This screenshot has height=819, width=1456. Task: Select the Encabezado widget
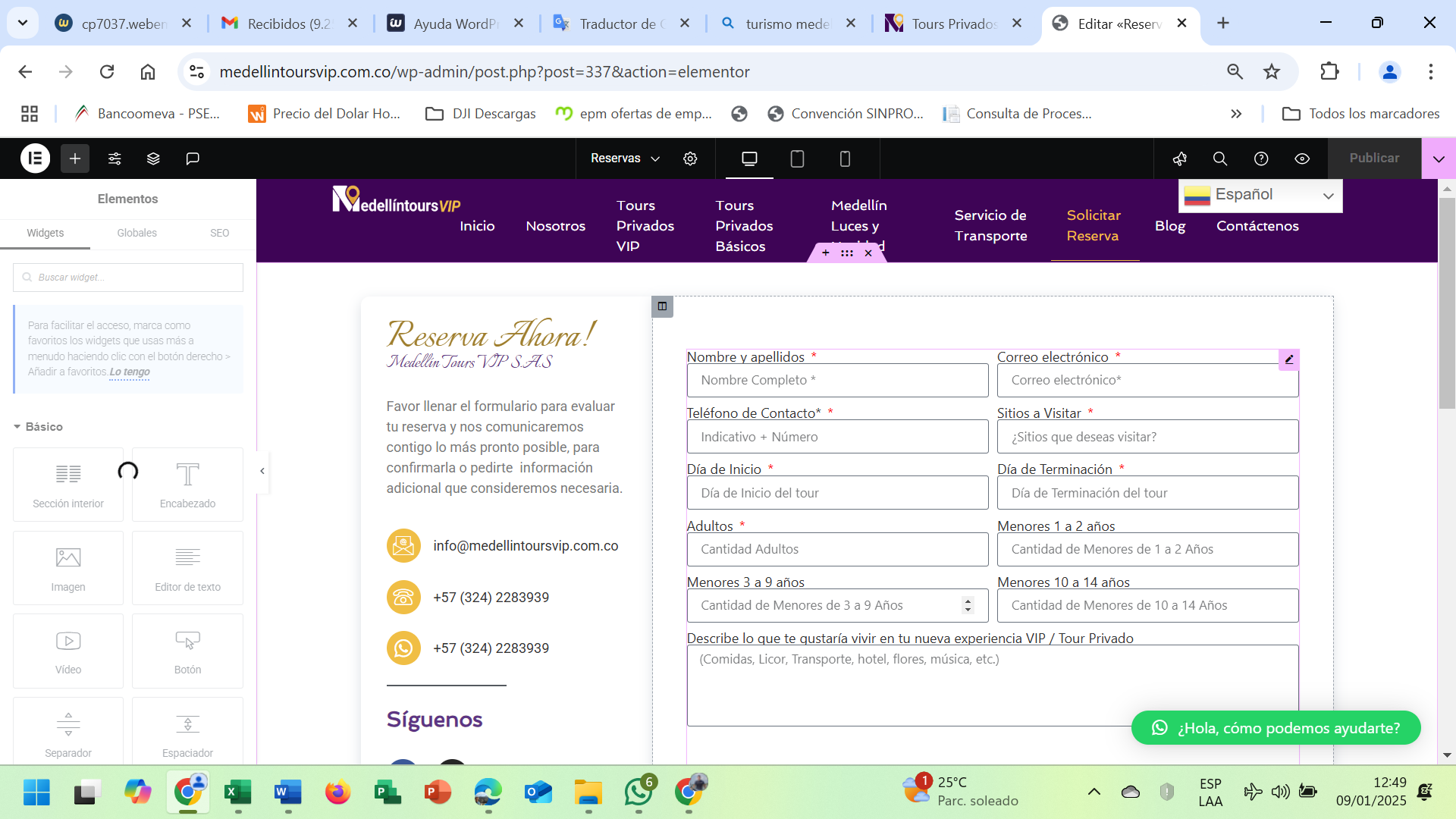click(x=187, y=485)
